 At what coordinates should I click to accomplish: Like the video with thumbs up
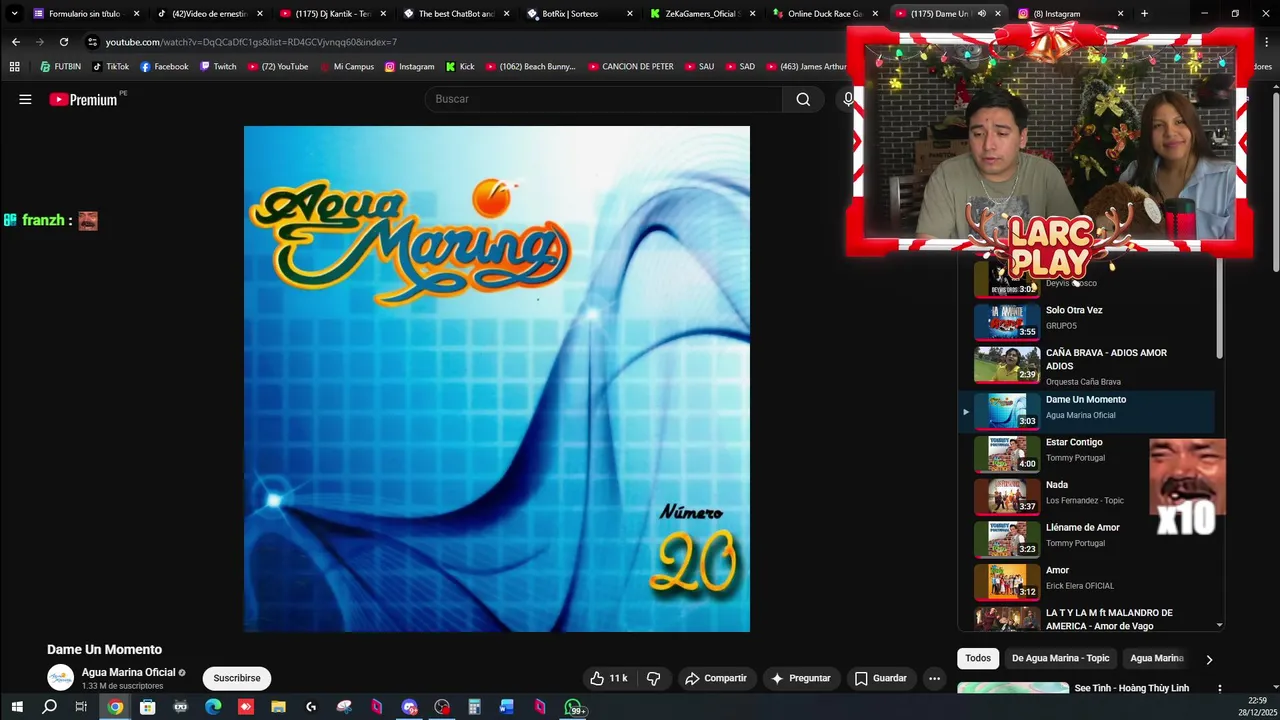point(608,678)
